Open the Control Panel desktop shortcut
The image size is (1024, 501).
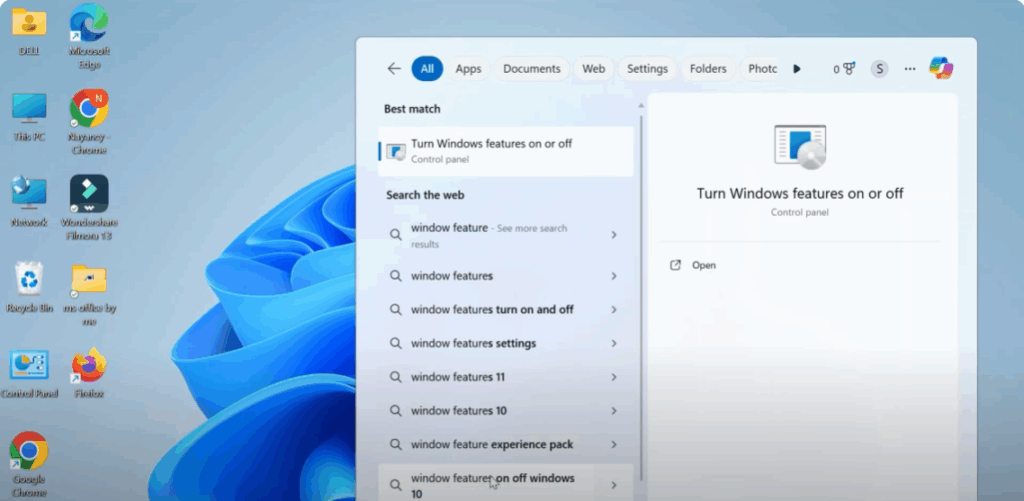[29, 374]
